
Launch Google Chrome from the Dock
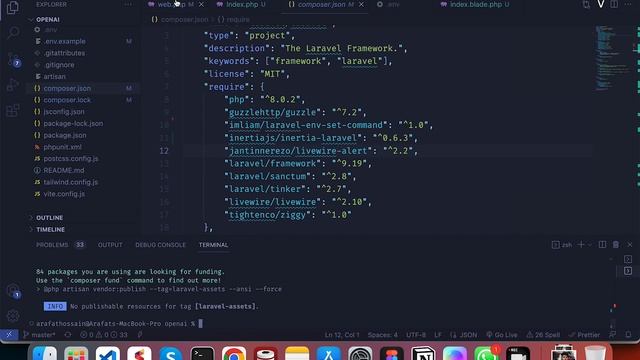(234, 353)
